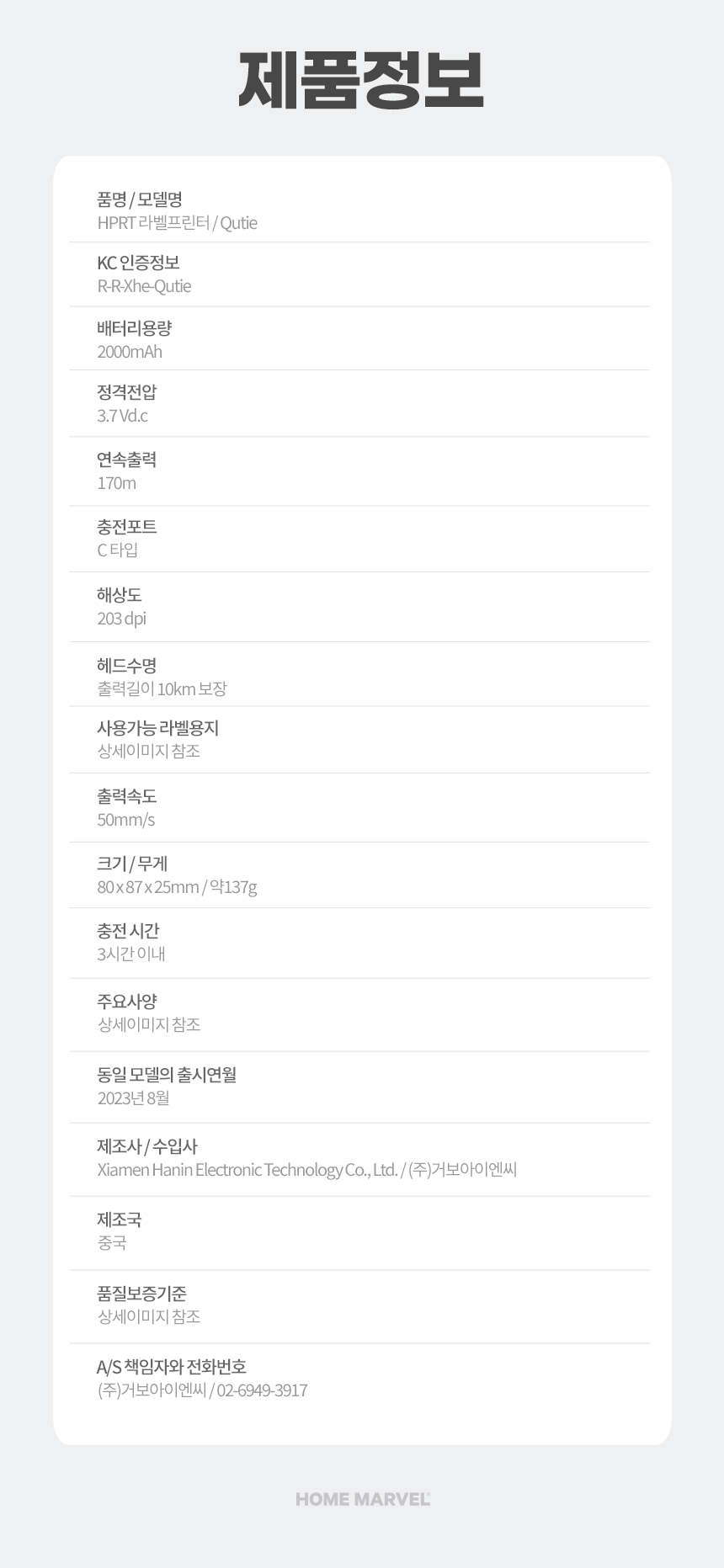The width and height of the screenshot is (724, 1568).
Task: Select the 중국 country of manufacture value
Action: [112, 1243]
